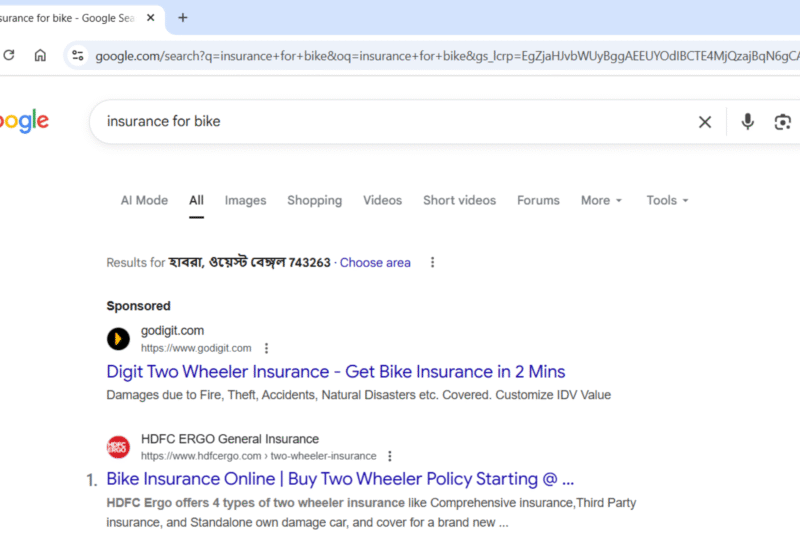Click 'HDFC ERGO General Insurance' site name
The image size is (800, 533).
tap(230, 439)
